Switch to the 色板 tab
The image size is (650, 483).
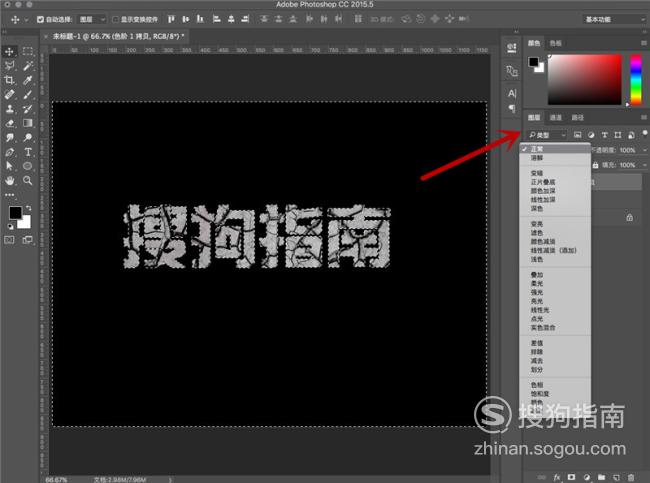point(555,43)
